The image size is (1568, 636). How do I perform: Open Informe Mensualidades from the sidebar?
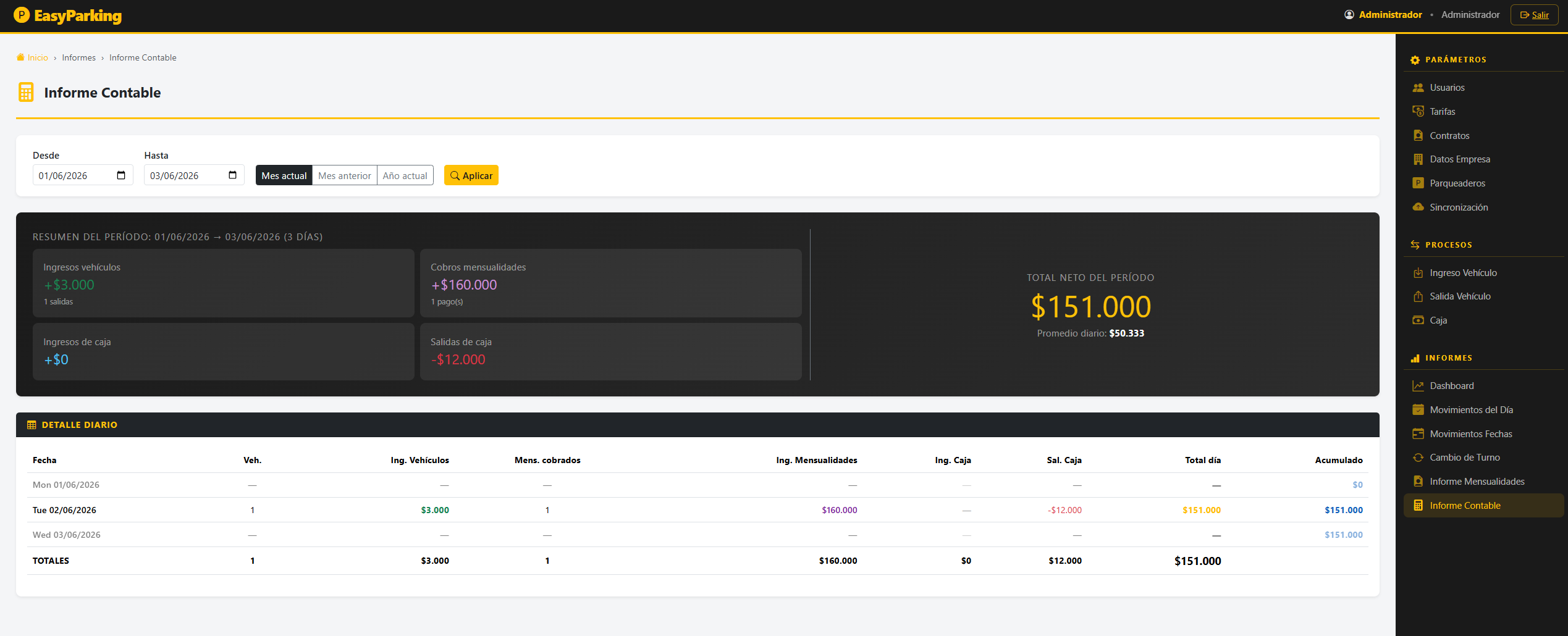point(1484,482)
